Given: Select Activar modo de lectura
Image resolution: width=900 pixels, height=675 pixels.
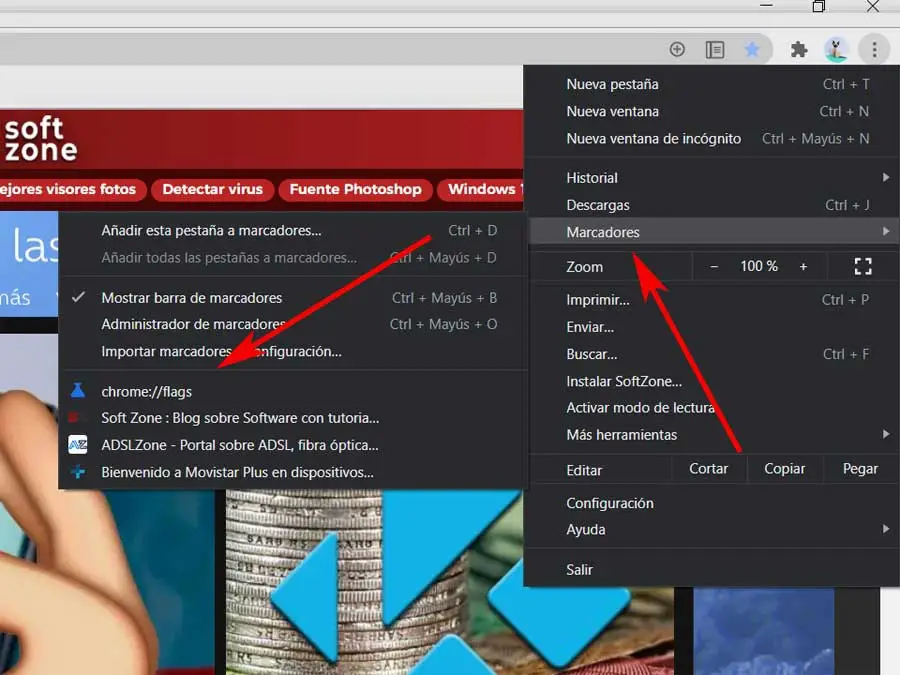Looking at the screenshot, I should click(x=712, y=408).
